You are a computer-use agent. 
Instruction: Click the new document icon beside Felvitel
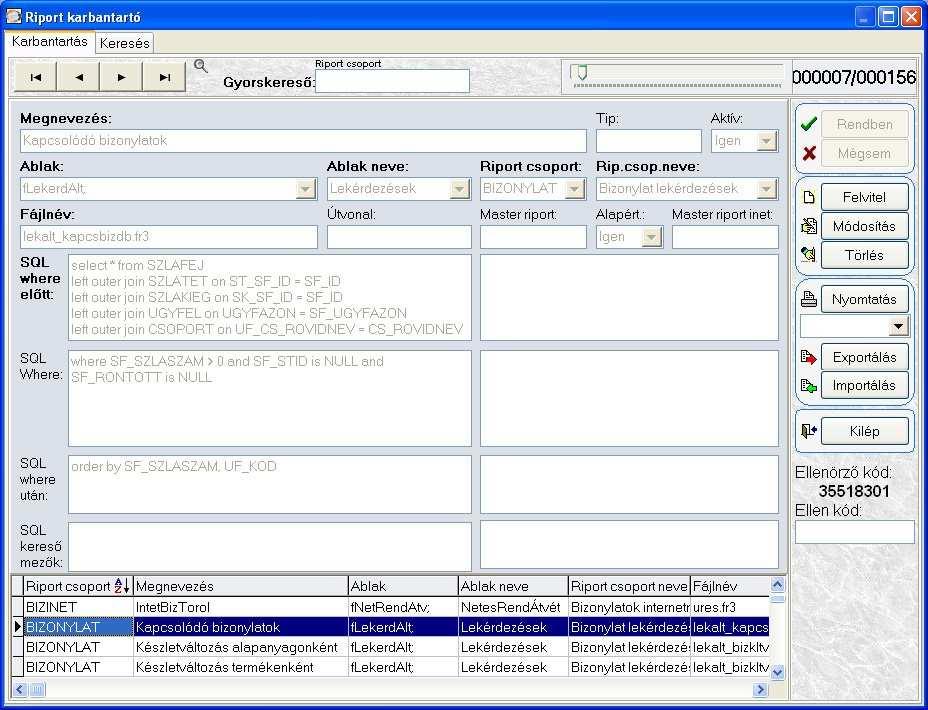point(808,198)
